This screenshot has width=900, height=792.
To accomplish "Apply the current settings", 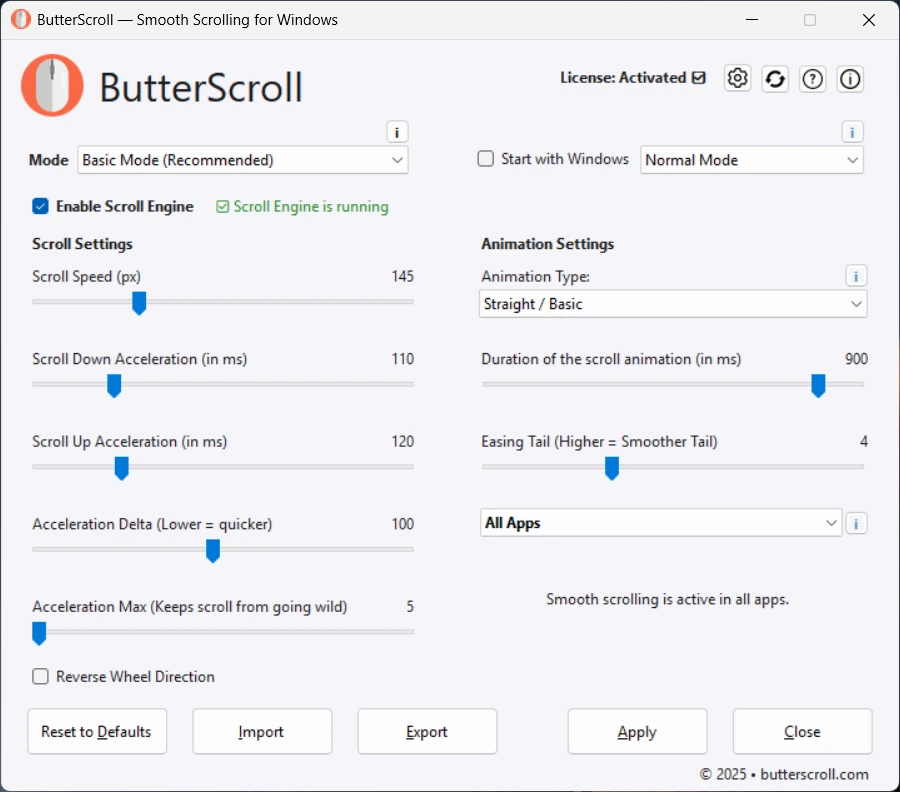I will point(637,731).
